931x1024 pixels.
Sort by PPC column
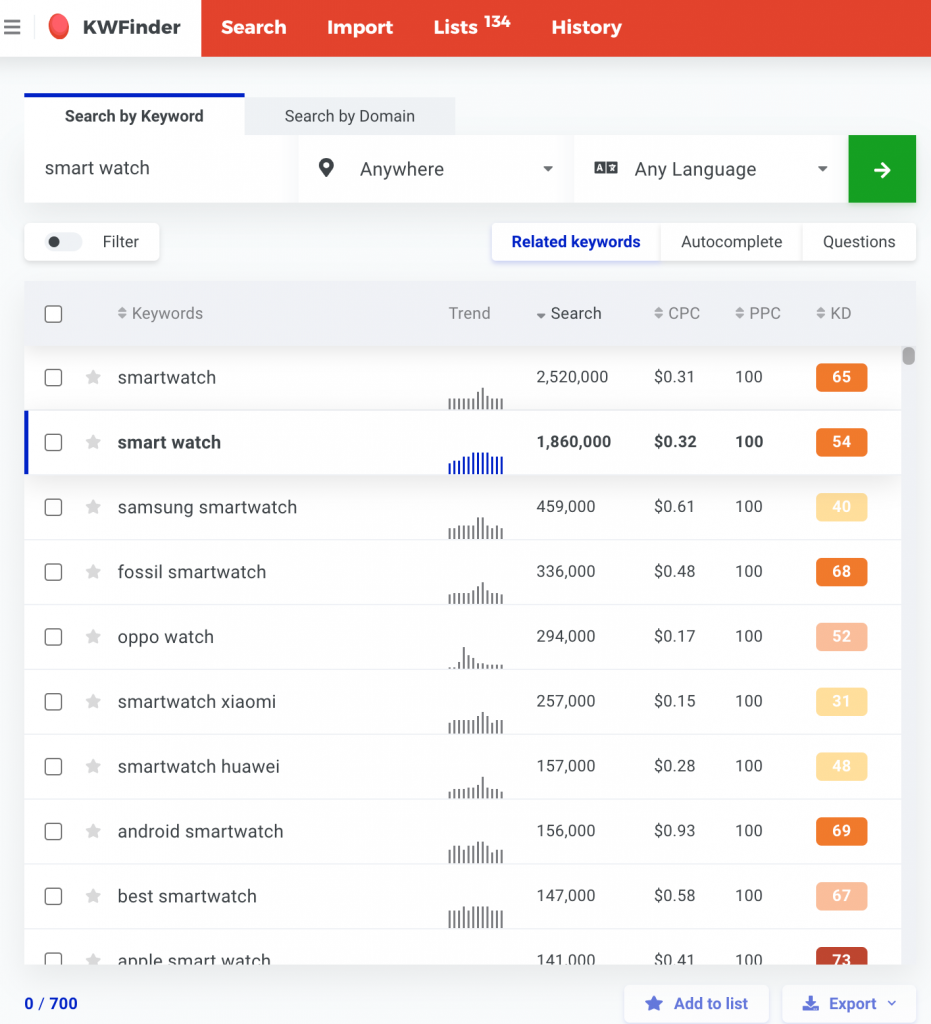[758, 313]
